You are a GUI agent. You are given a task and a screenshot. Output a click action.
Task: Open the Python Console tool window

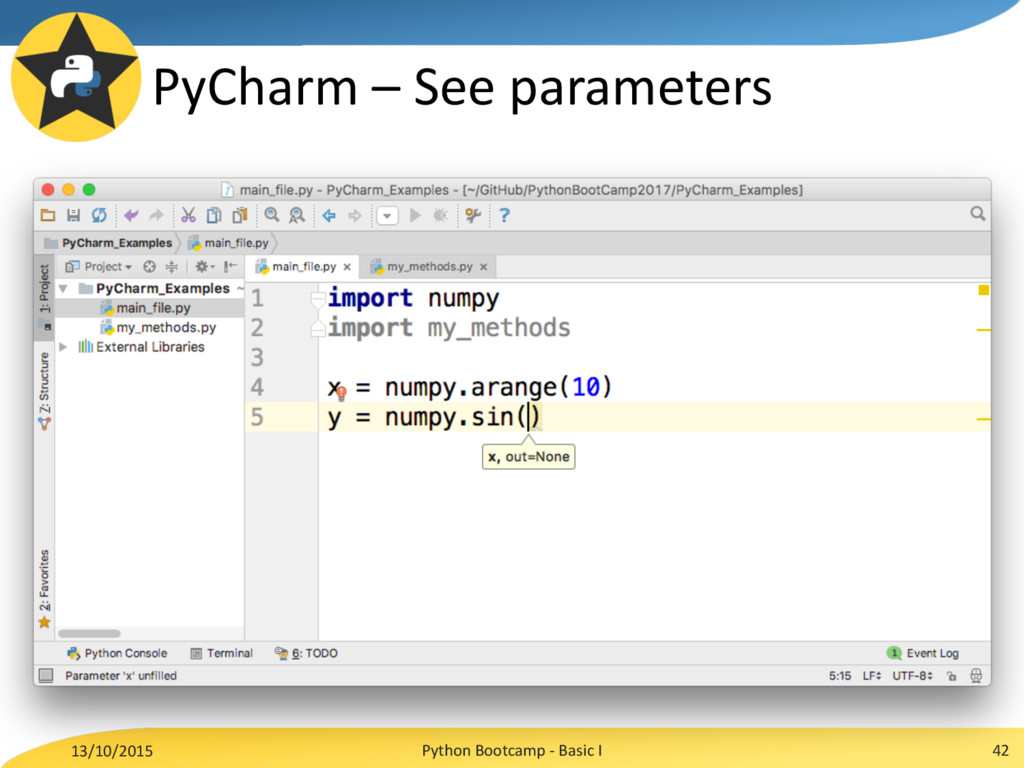[x=118, y=653]
